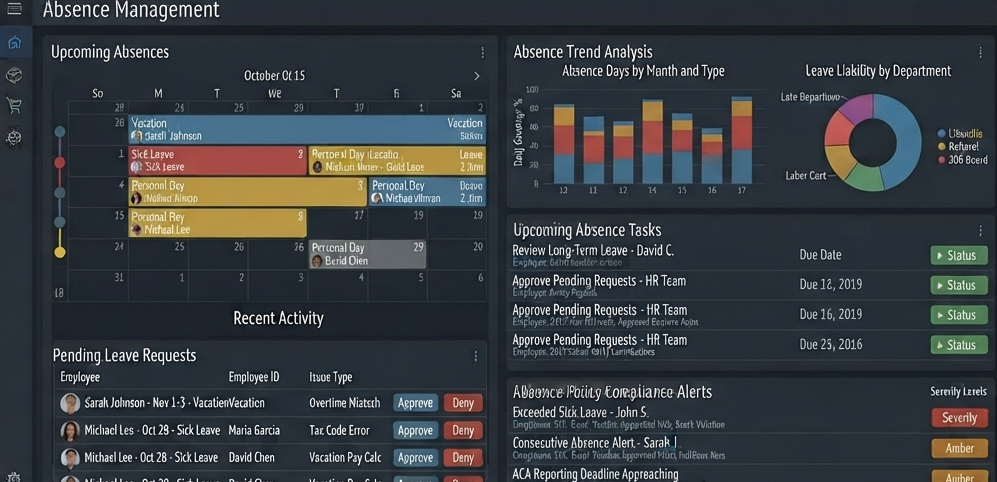The height and width of the screenshot is (482, 997).
Task: Click Overtime Mismatch cell in first row
Action: (345, 403)
